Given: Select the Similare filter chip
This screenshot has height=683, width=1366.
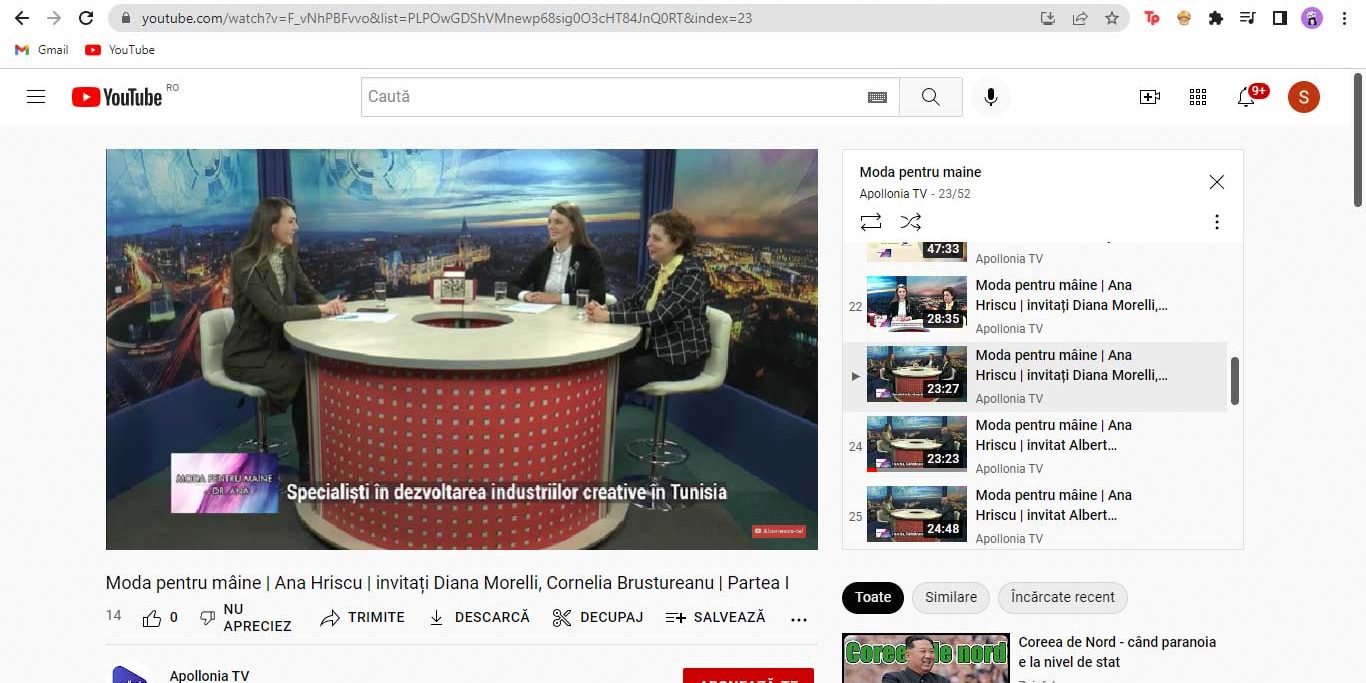Looking at the screenshot, I should [x=951, y=597].
